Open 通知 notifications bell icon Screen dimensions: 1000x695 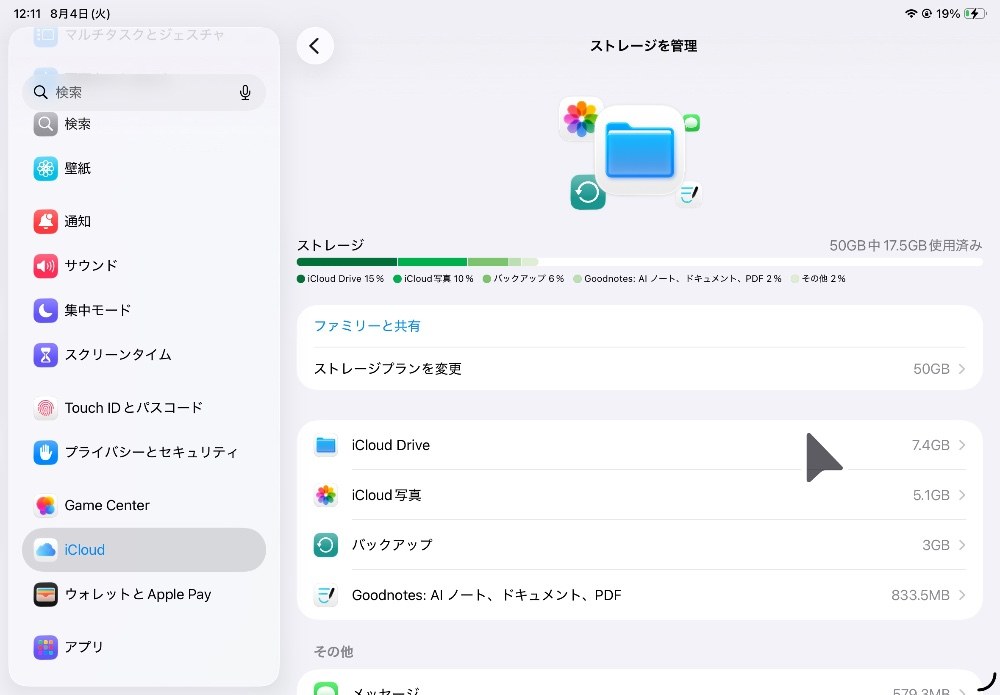pyautogui.click(x=45, y=221)
